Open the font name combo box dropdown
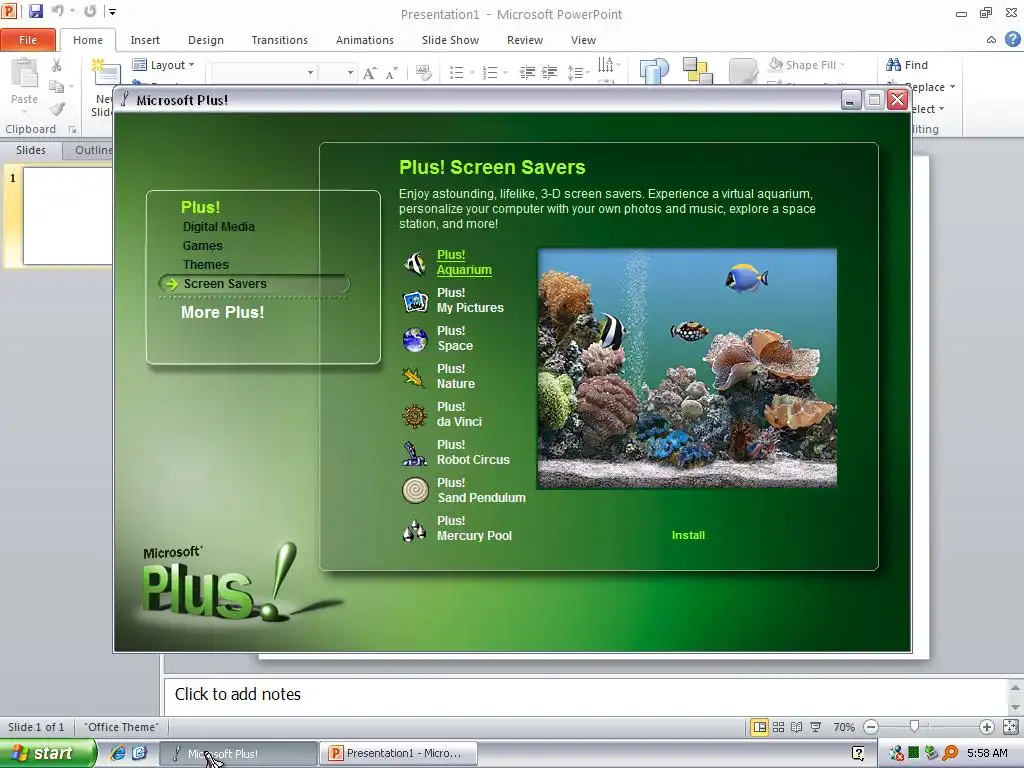This screenshot has width=1024, height=768. pyautogui.click(x=310, y=72)
